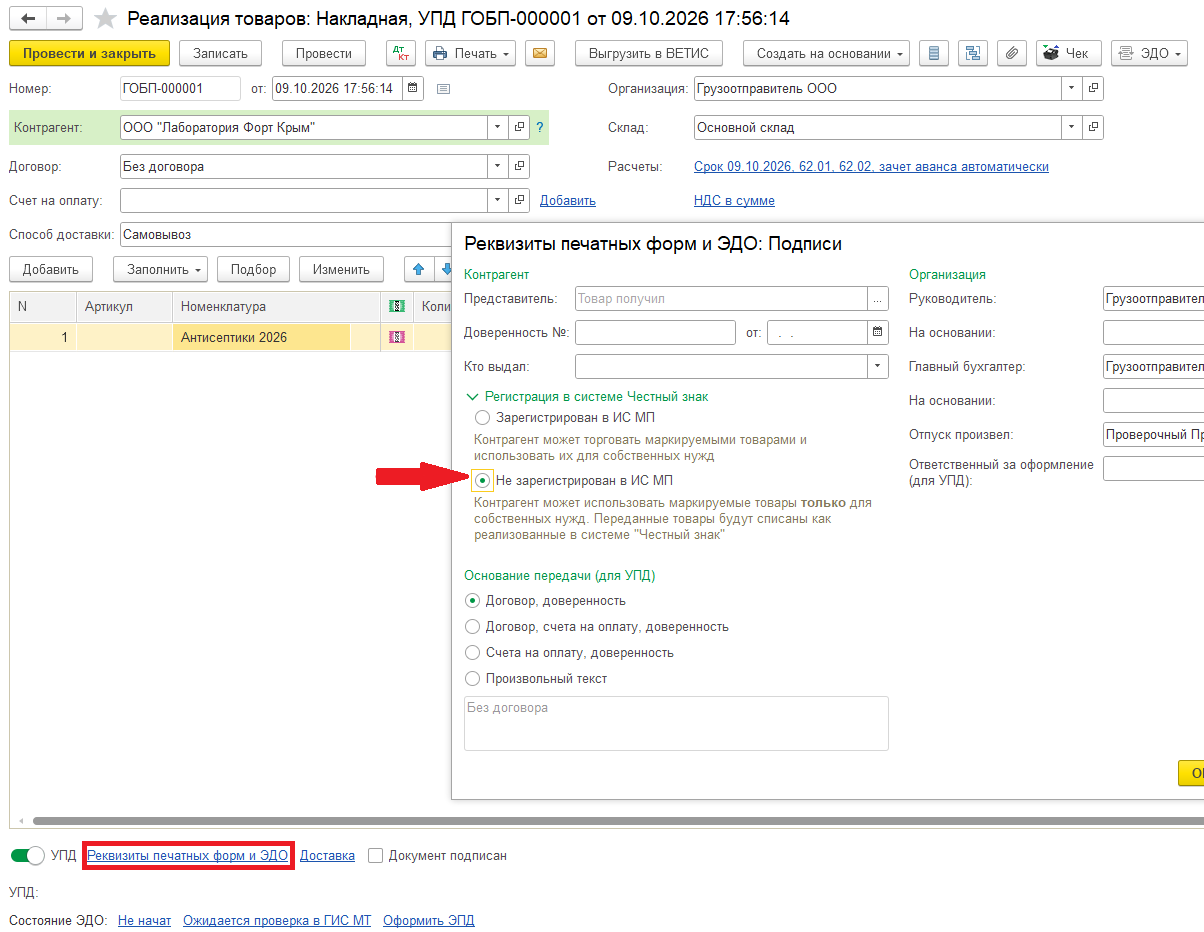Expand the Контрагент dropdown list
The image size is (1204, 932).
pyautogui.click(x=498, y=128)
